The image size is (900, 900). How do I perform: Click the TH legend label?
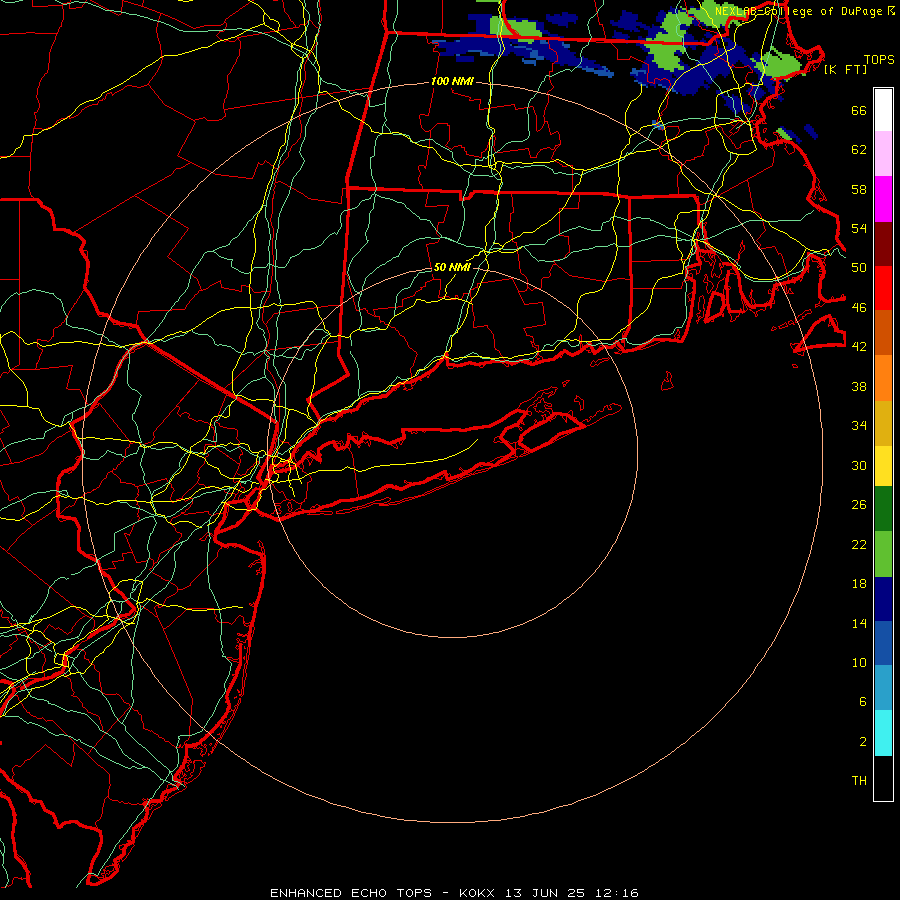859,781
